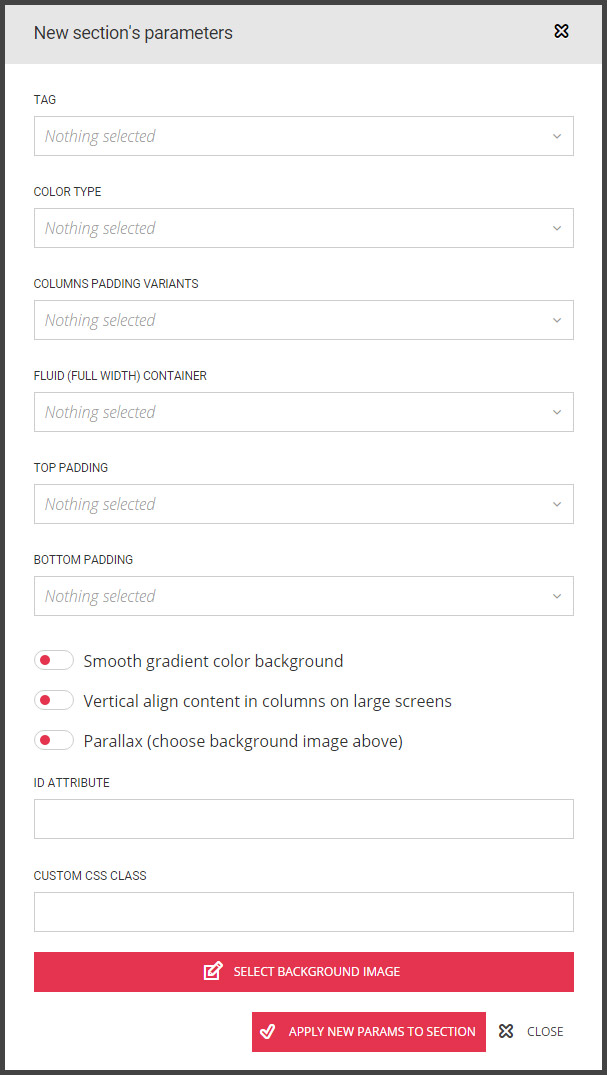Open Columns Padding Variants dropdown
This screenshot has width=607, height=1075.
[303, 320]
